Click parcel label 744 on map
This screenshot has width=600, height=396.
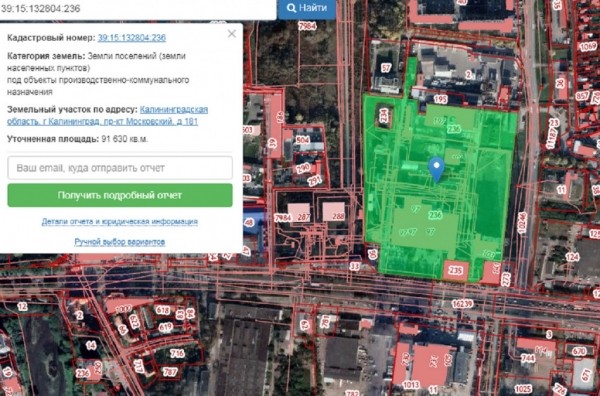[528, 358]
